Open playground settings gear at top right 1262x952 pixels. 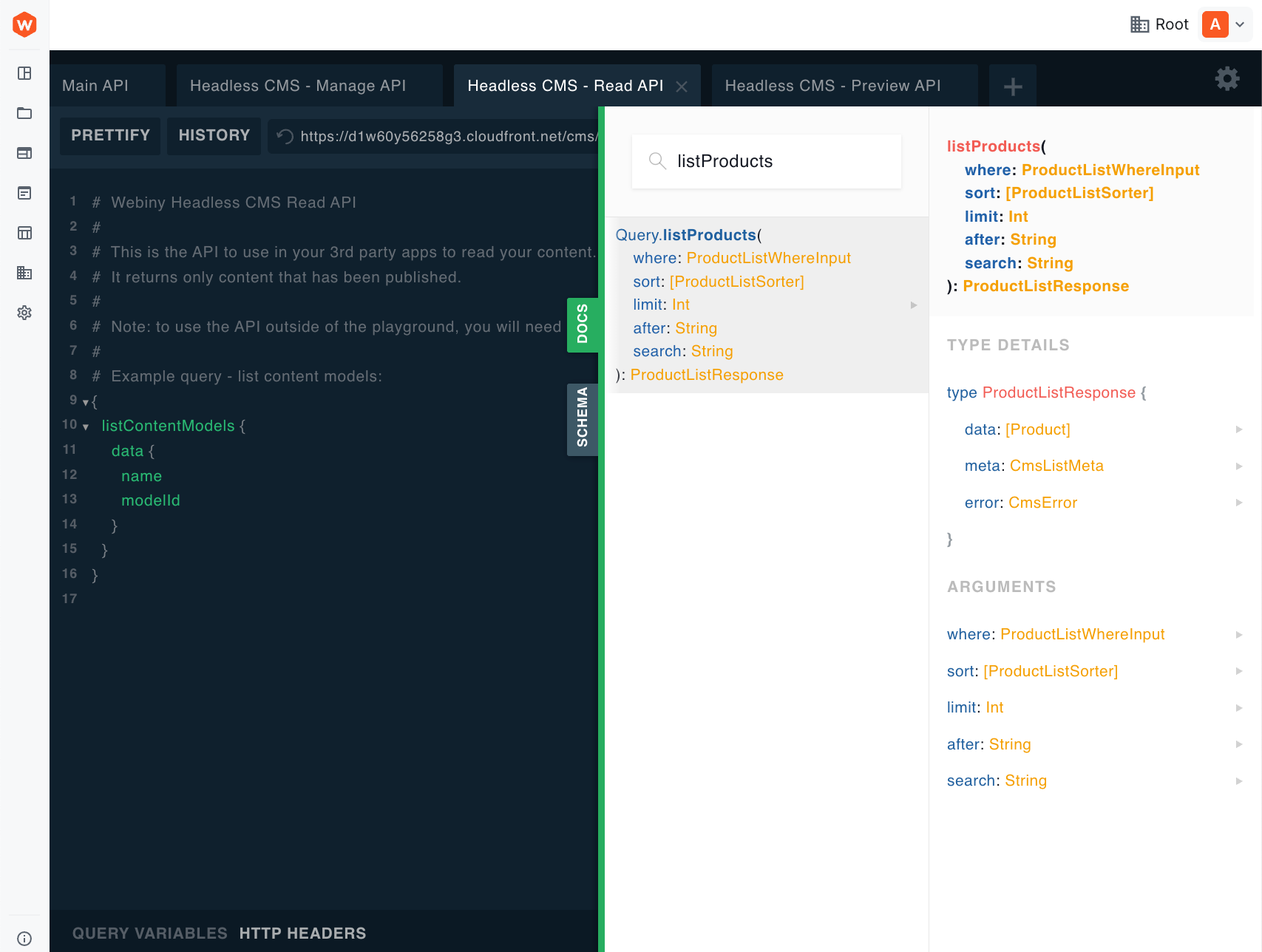coord(1227,78)
